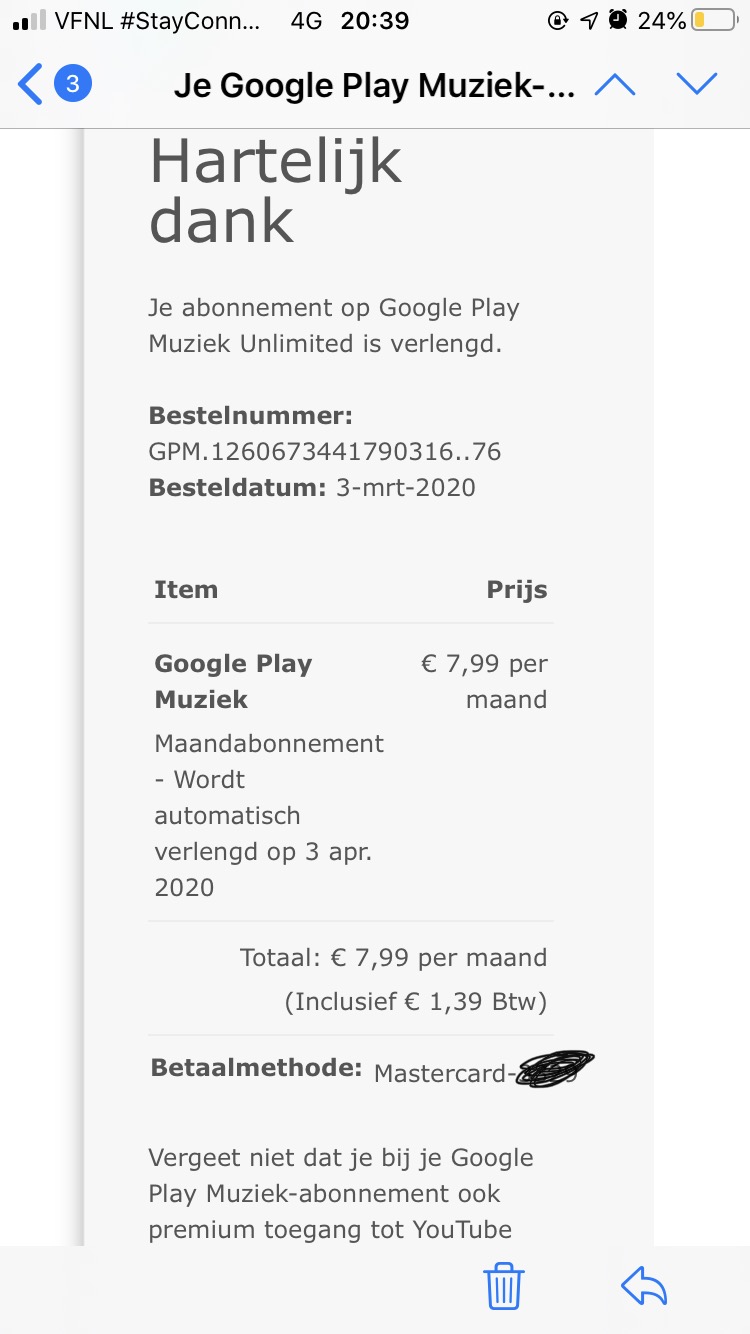Tap the order number GPM.1260673441790316..76
This screenshot has width=750, height=1334.
point(325,452)
